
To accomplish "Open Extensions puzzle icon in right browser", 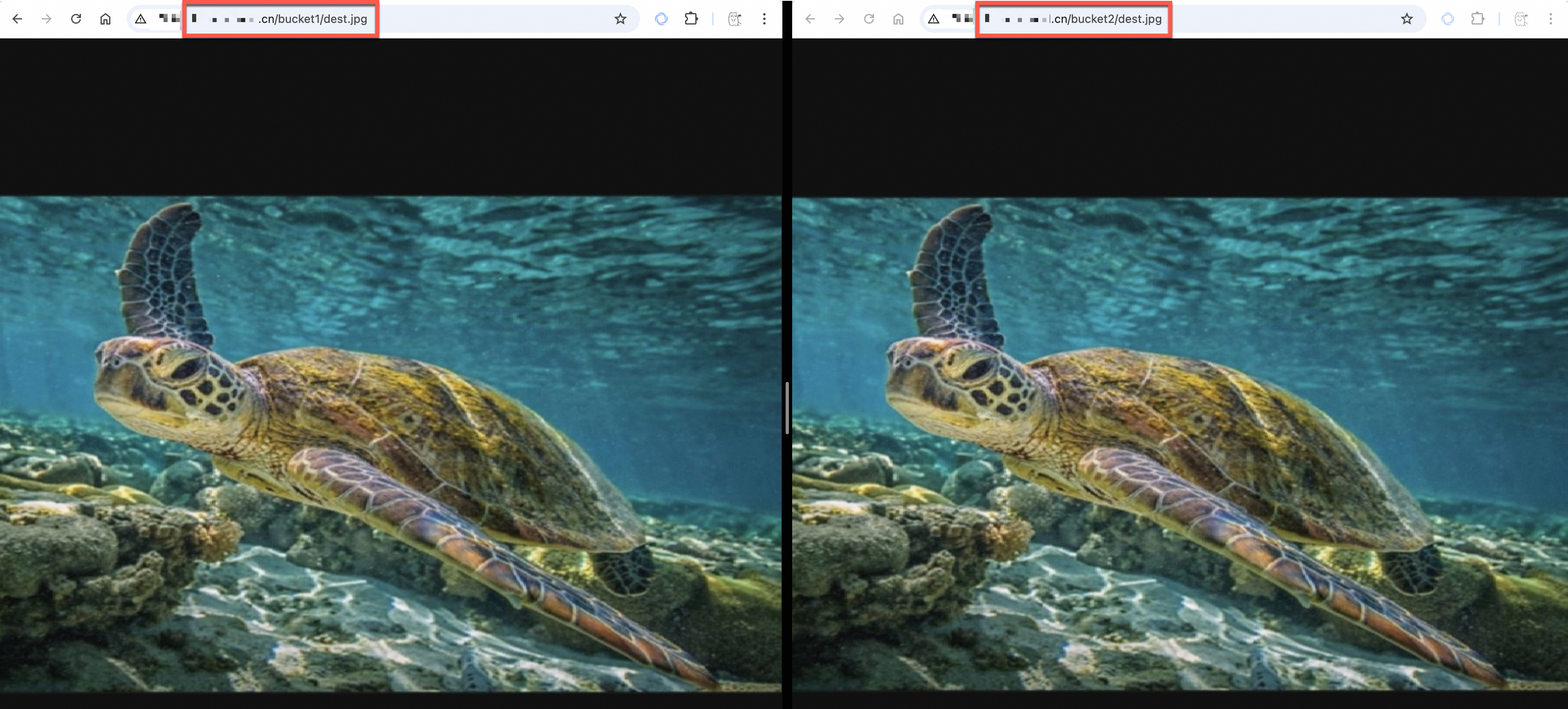I will (x=1477, y=19).
